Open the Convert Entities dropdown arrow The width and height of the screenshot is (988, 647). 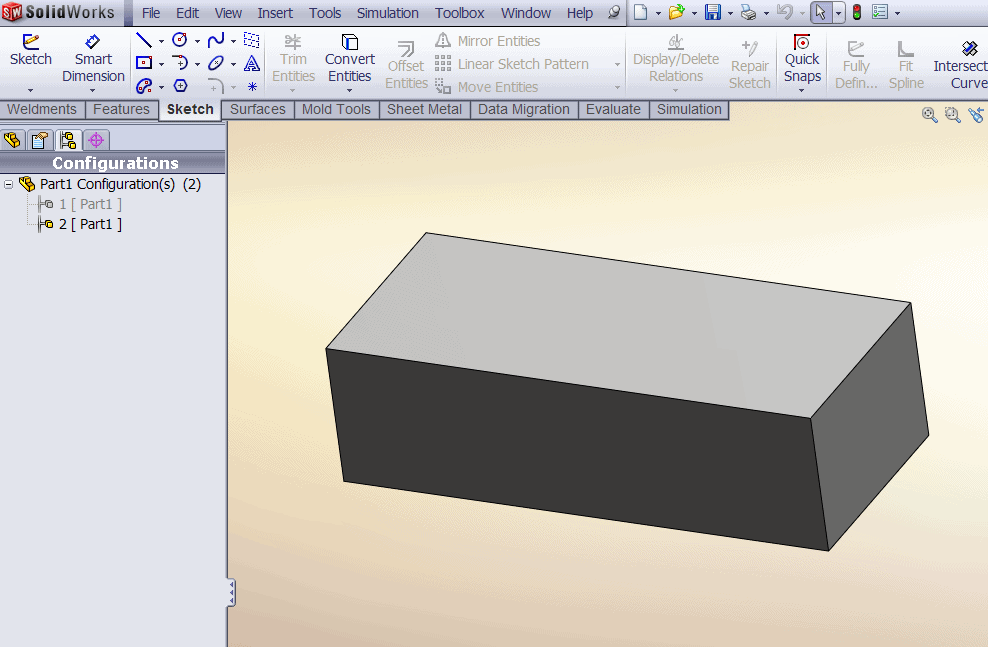tap(350, 91)
